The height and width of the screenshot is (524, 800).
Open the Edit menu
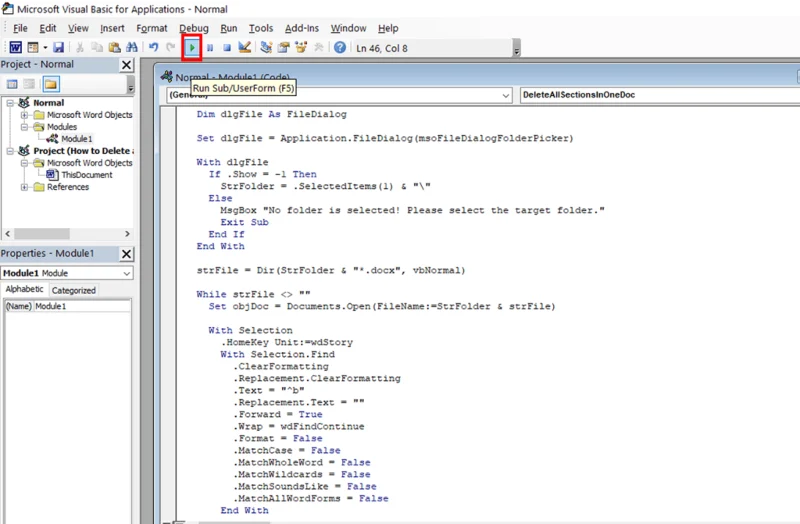coord(48,28)
